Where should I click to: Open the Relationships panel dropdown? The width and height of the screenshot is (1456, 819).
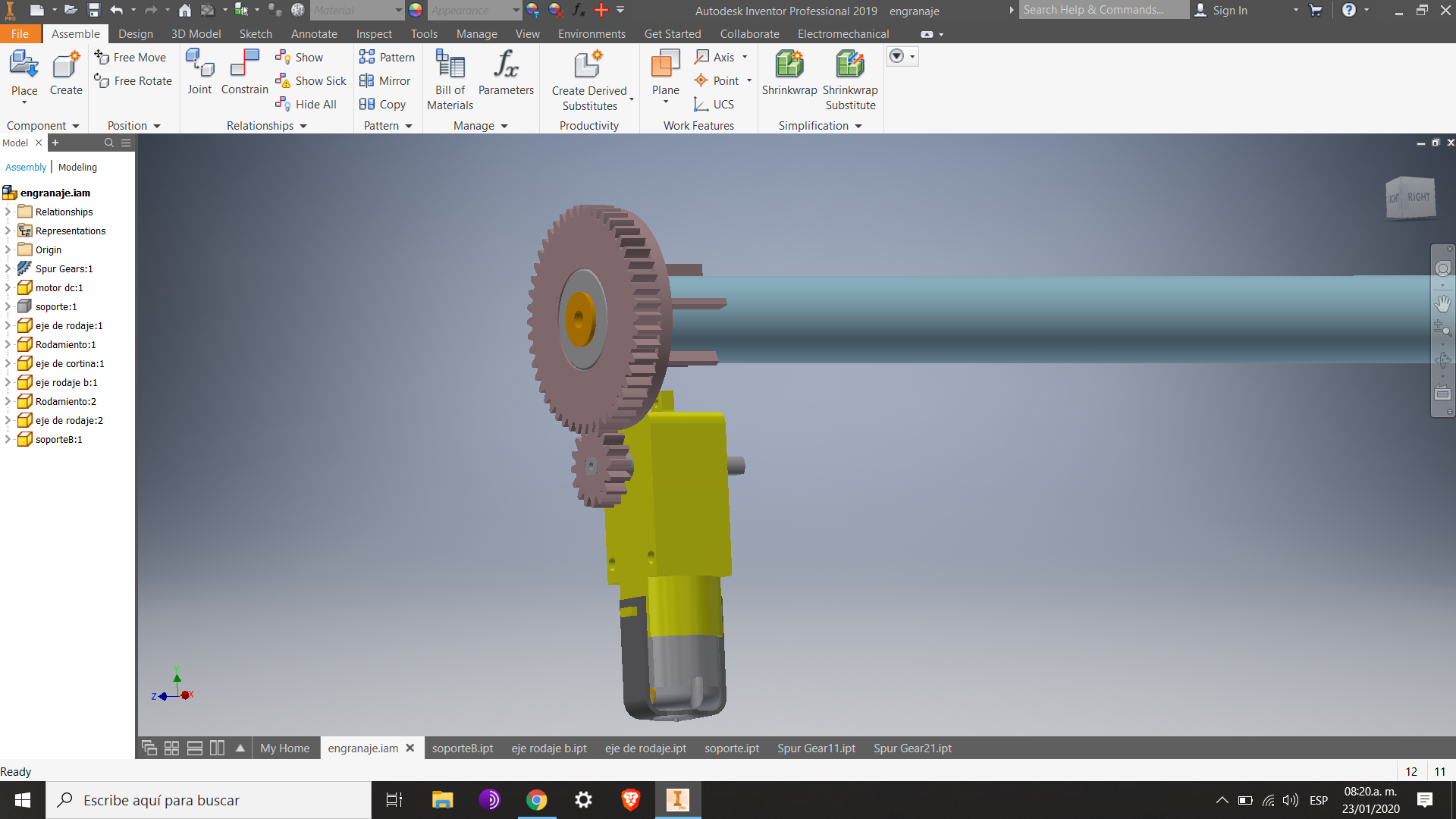[x=267, y=126]
